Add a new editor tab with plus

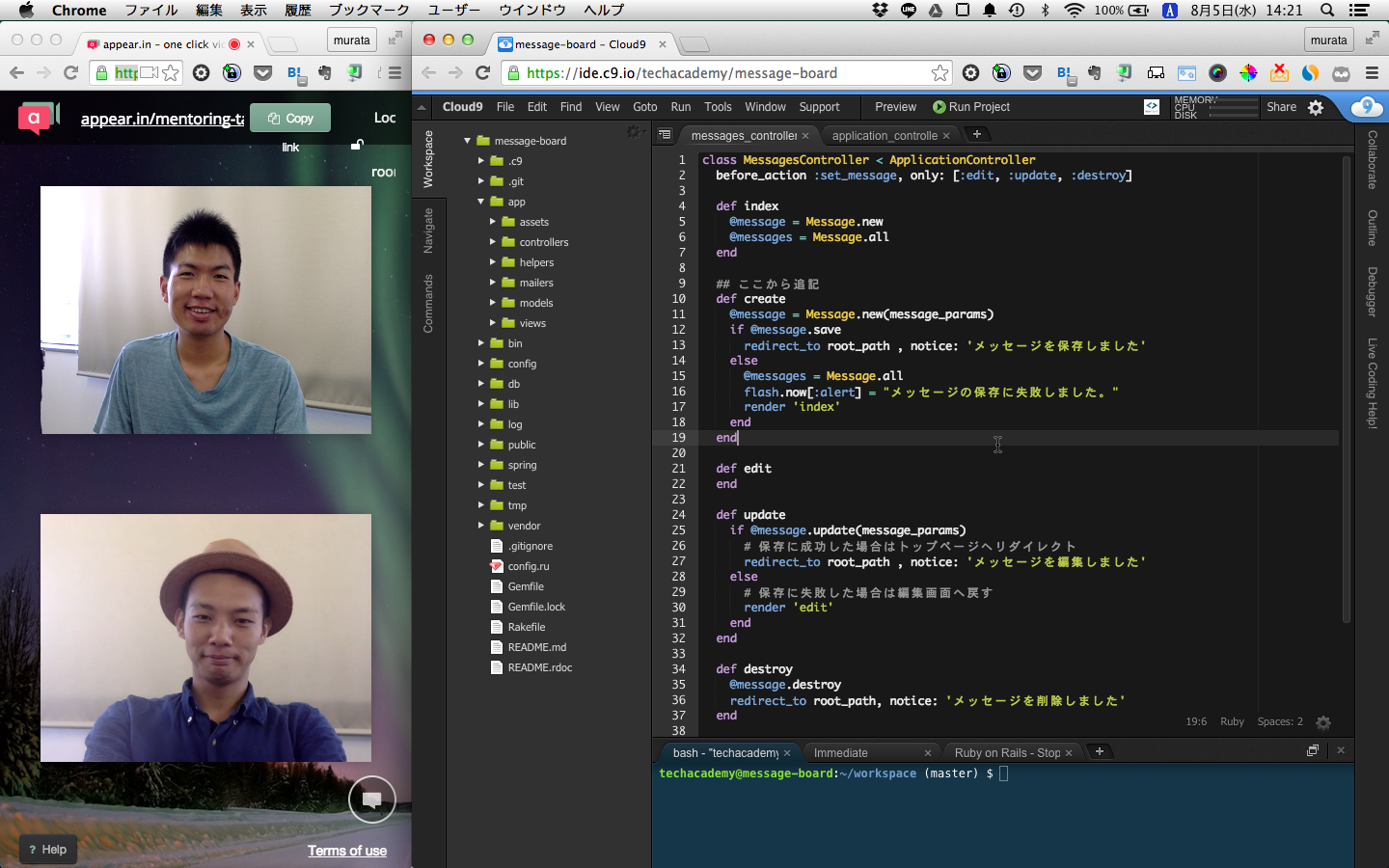976,135
